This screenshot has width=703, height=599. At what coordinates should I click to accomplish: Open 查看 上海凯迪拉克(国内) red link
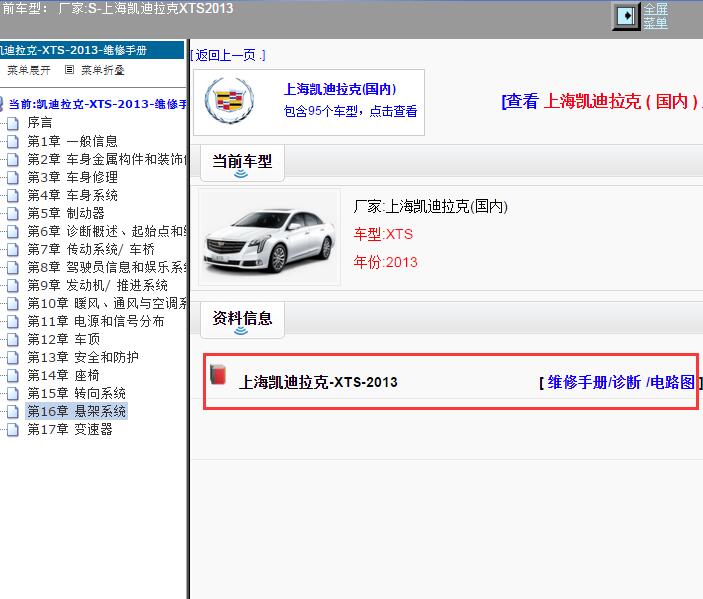click(x=601, y=101)
